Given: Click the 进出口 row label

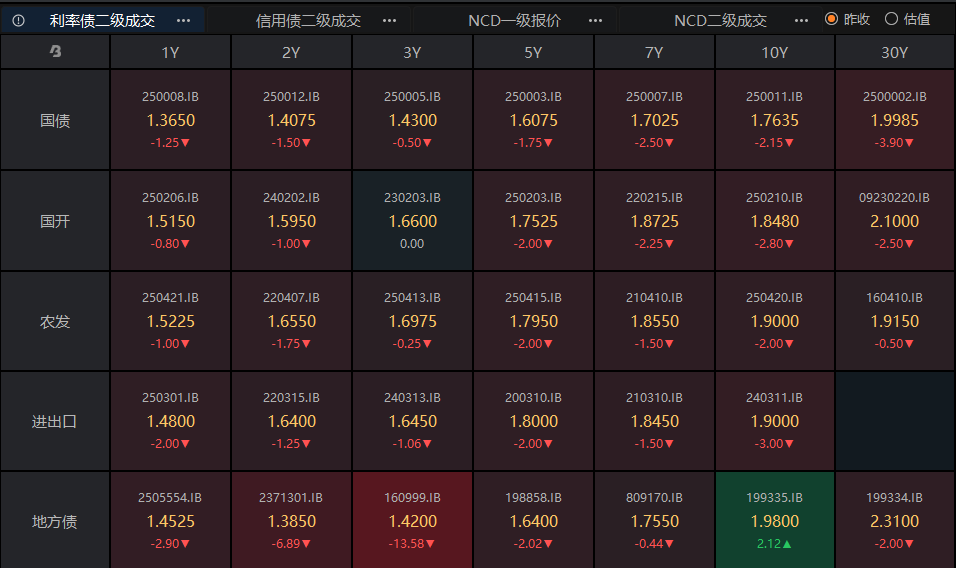Looking at the screenshot, I should coord(55,421).
